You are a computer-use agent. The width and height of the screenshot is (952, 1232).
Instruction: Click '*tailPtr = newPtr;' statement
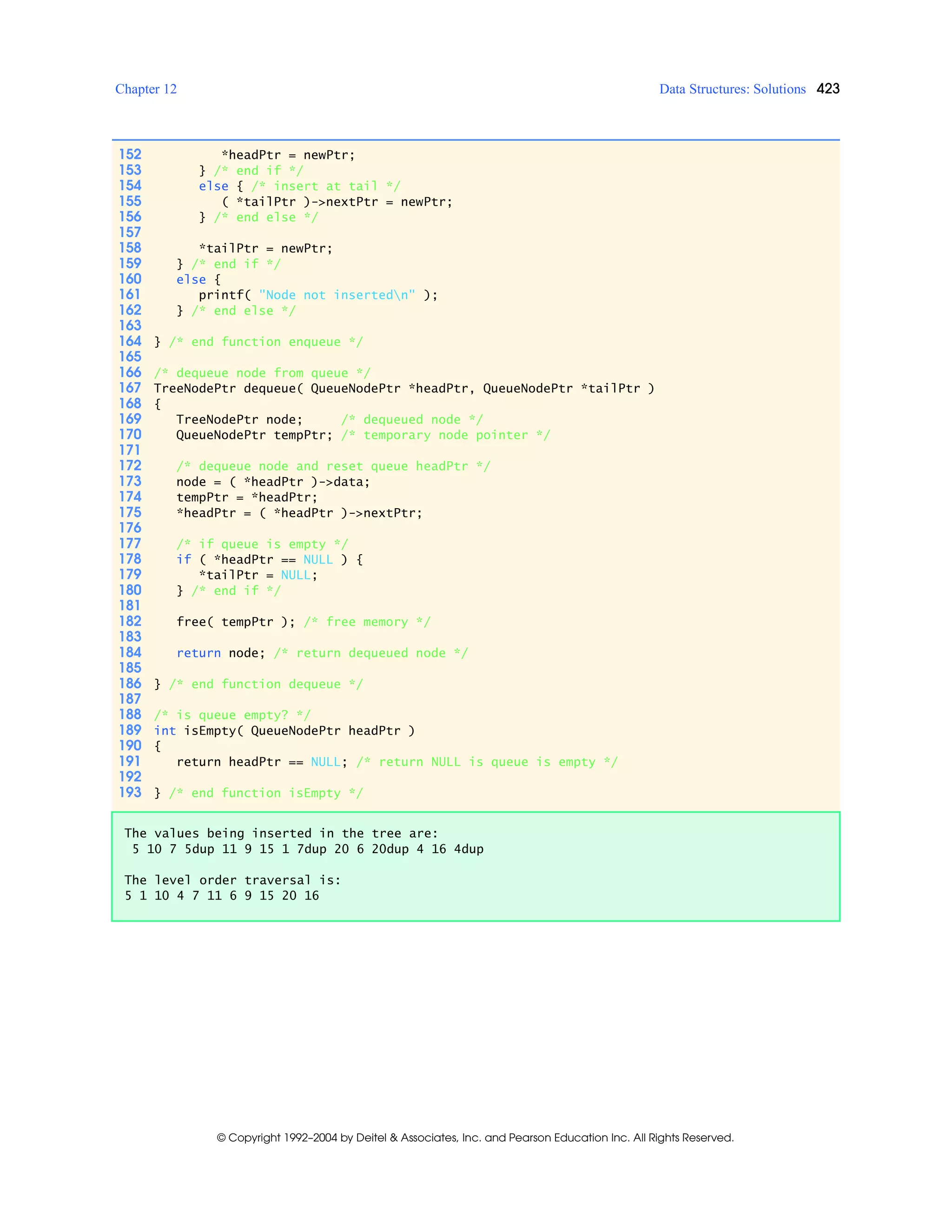point(265,248)
